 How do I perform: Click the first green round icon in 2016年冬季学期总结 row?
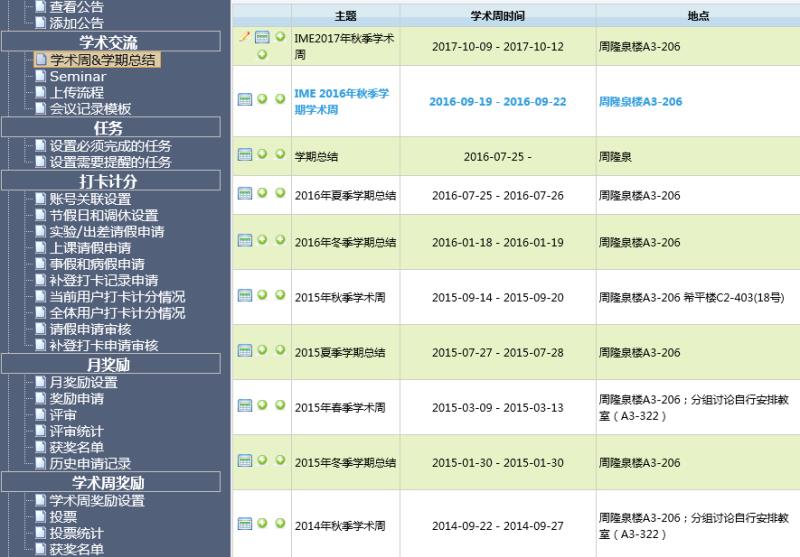(262, 240)
